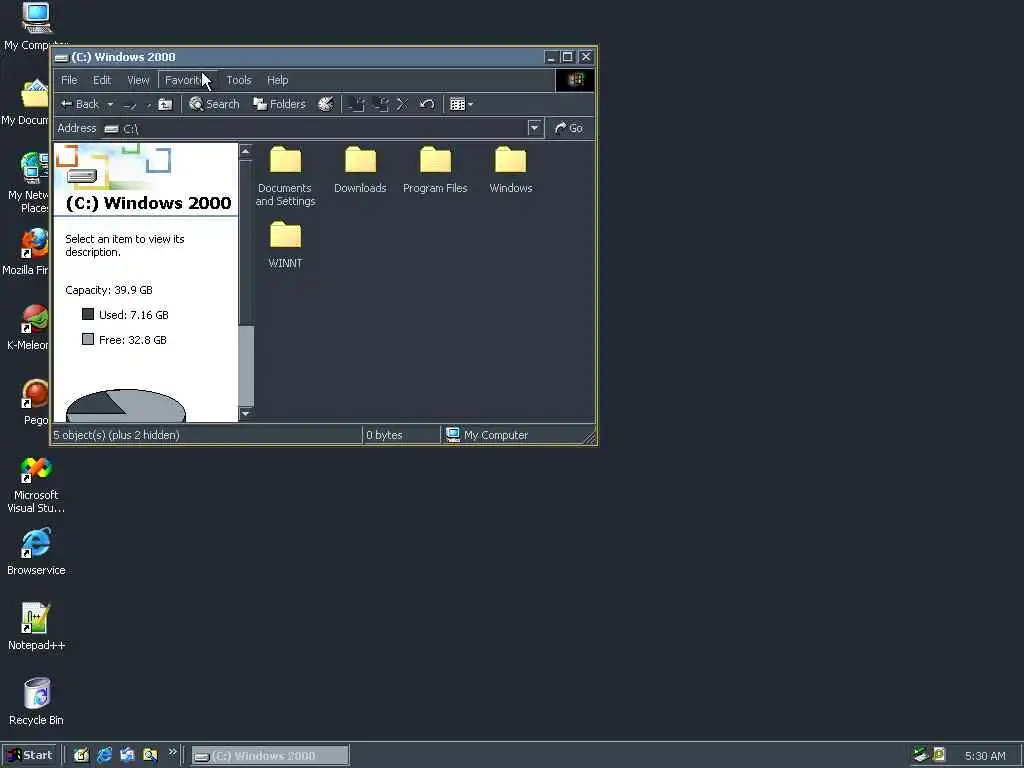Open the Back history dropdown arrow

[x=110, y=104]
